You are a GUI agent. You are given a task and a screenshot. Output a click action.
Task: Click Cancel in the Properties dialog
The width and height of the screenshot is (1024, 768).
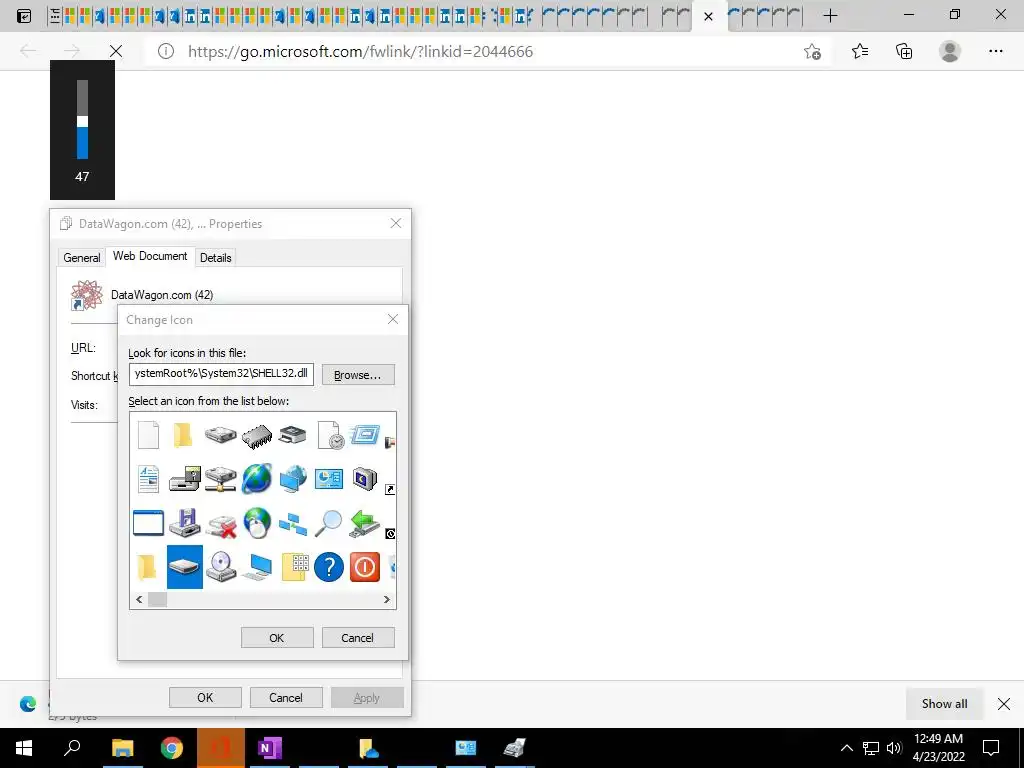286,697
